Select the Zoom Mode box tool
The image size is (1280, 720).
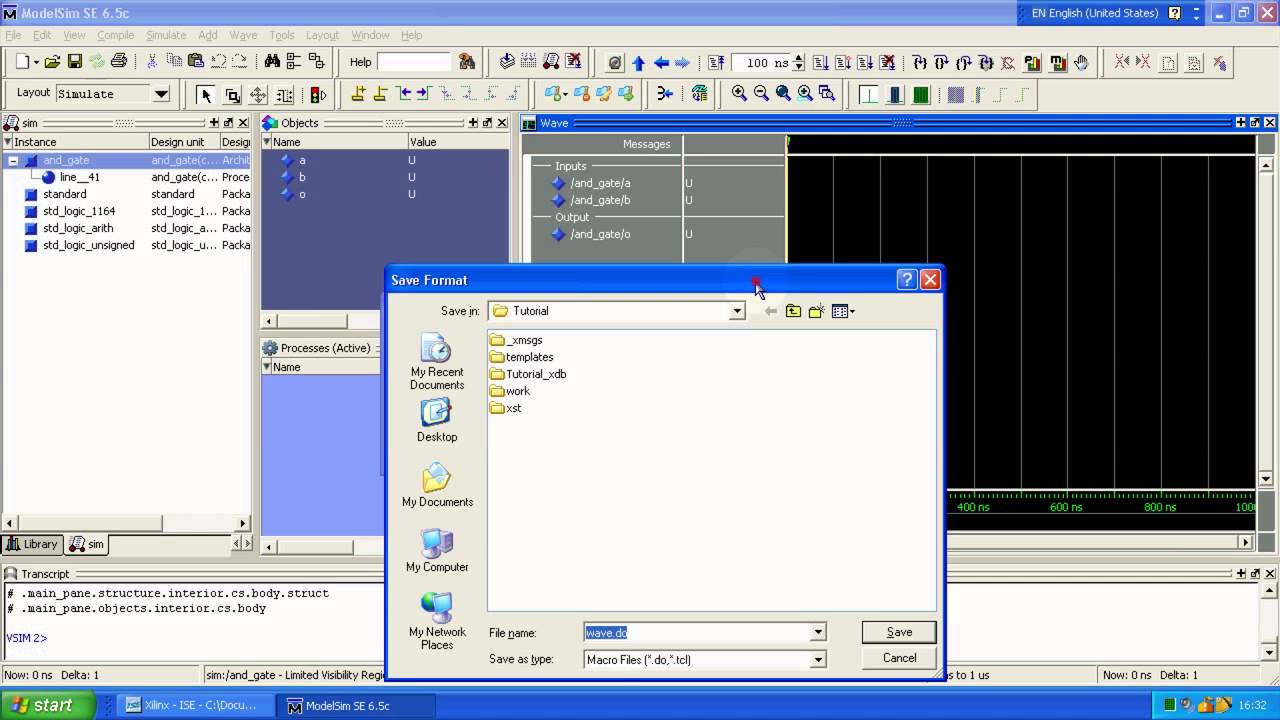coord(232,95)
